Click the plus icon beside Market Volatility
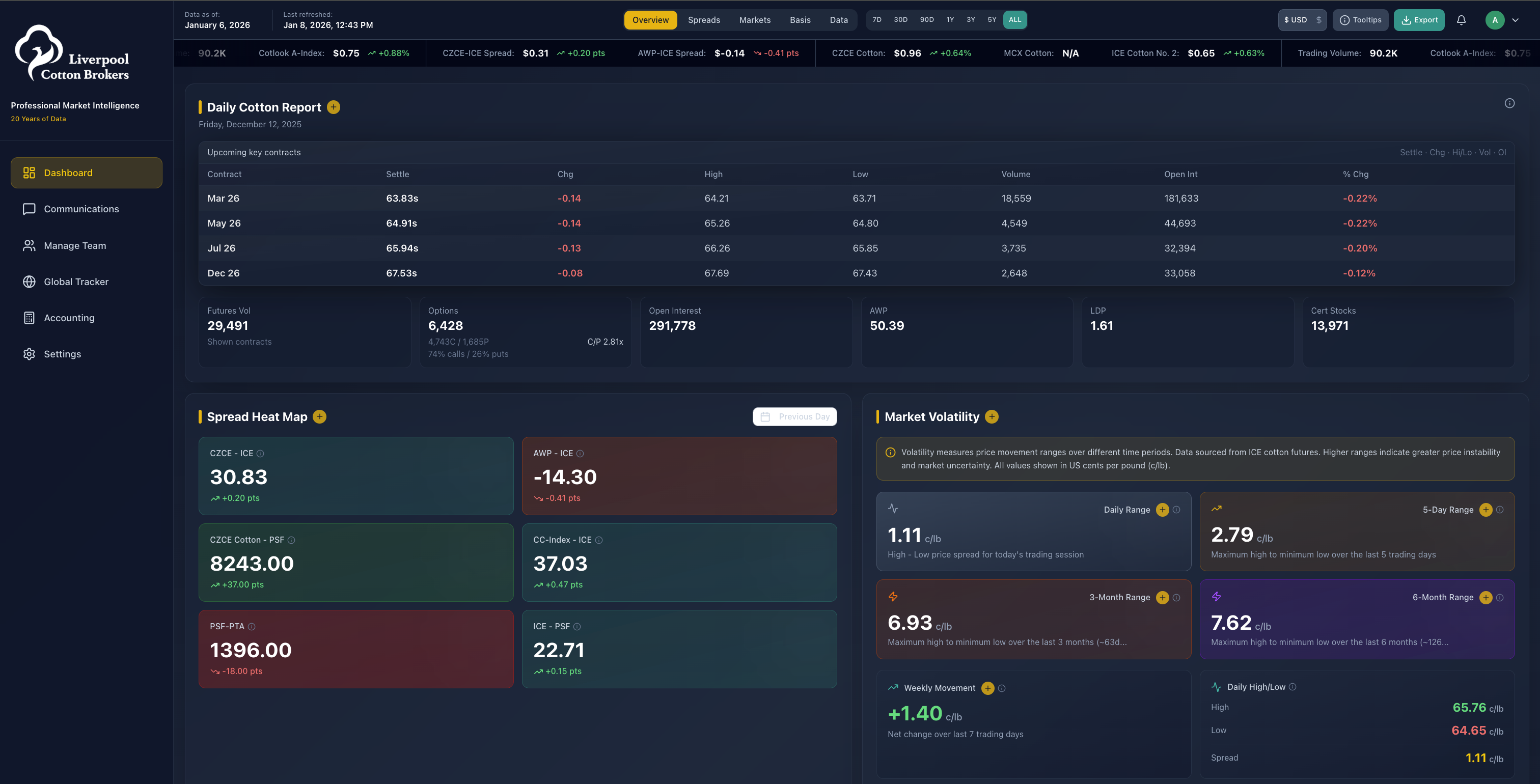The width and height of the screenshot is (1540, 784). coord(992,416)
